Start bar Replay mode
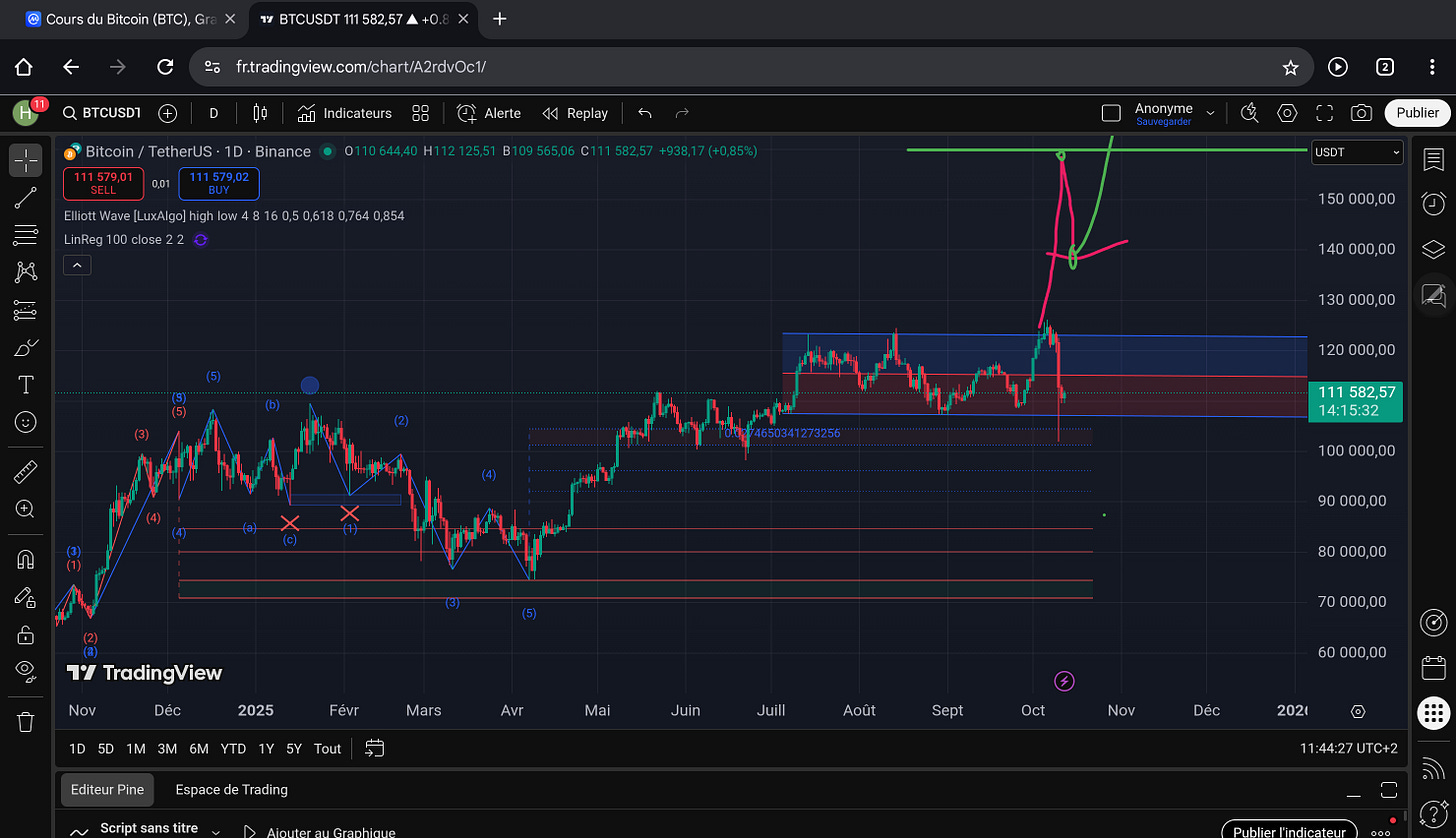The width and height of the screenshot is (1456, 838). [575, 113]
